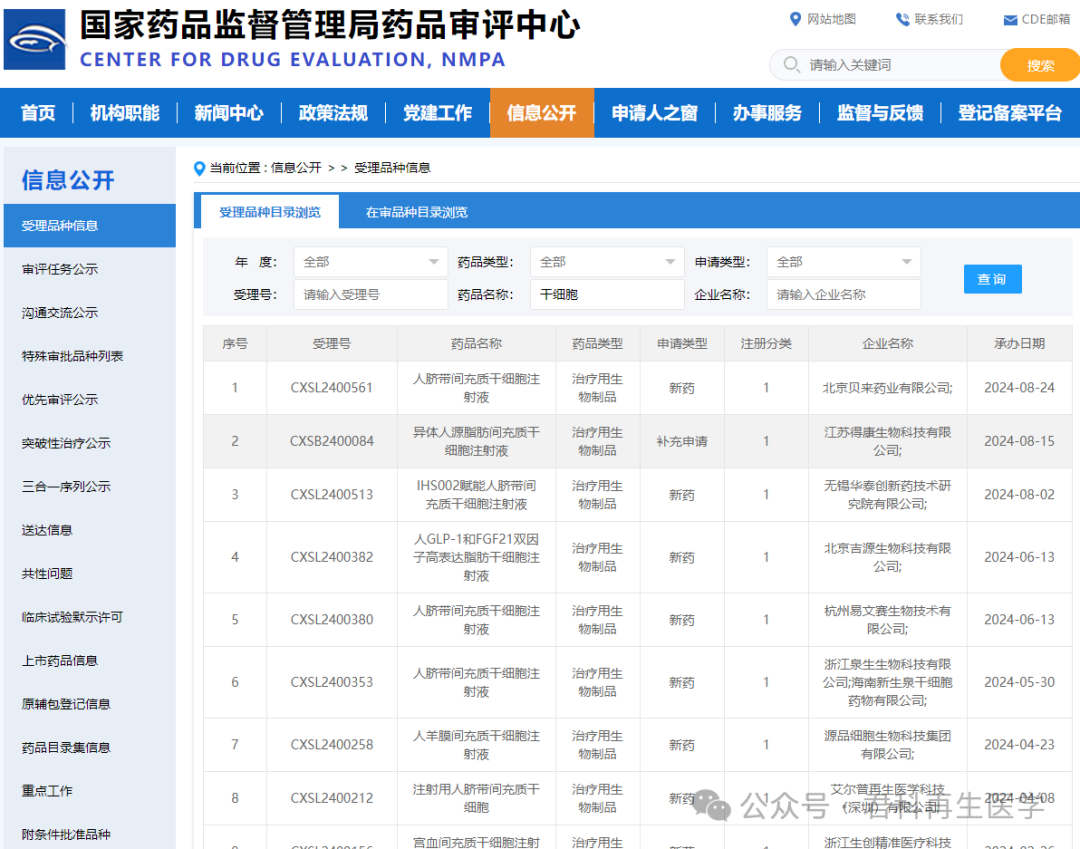Open 审评任务公示 in the sidebar

tap(60, 269)
